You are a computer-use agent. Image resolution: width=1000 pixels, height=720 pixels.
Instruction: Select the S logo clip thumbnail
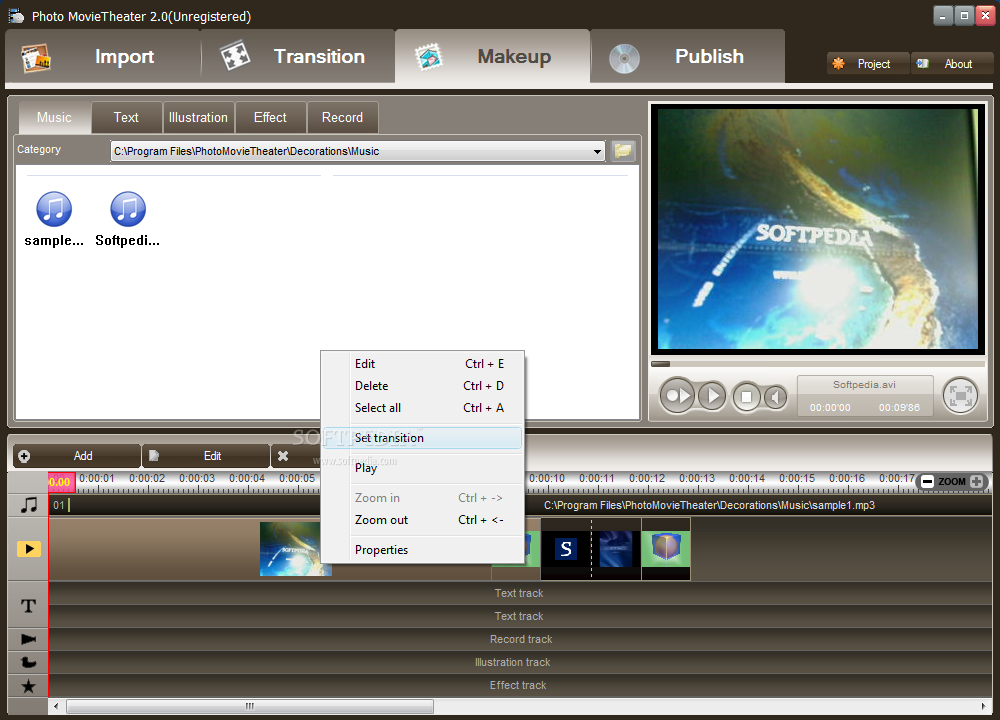[x=566, y=548]
